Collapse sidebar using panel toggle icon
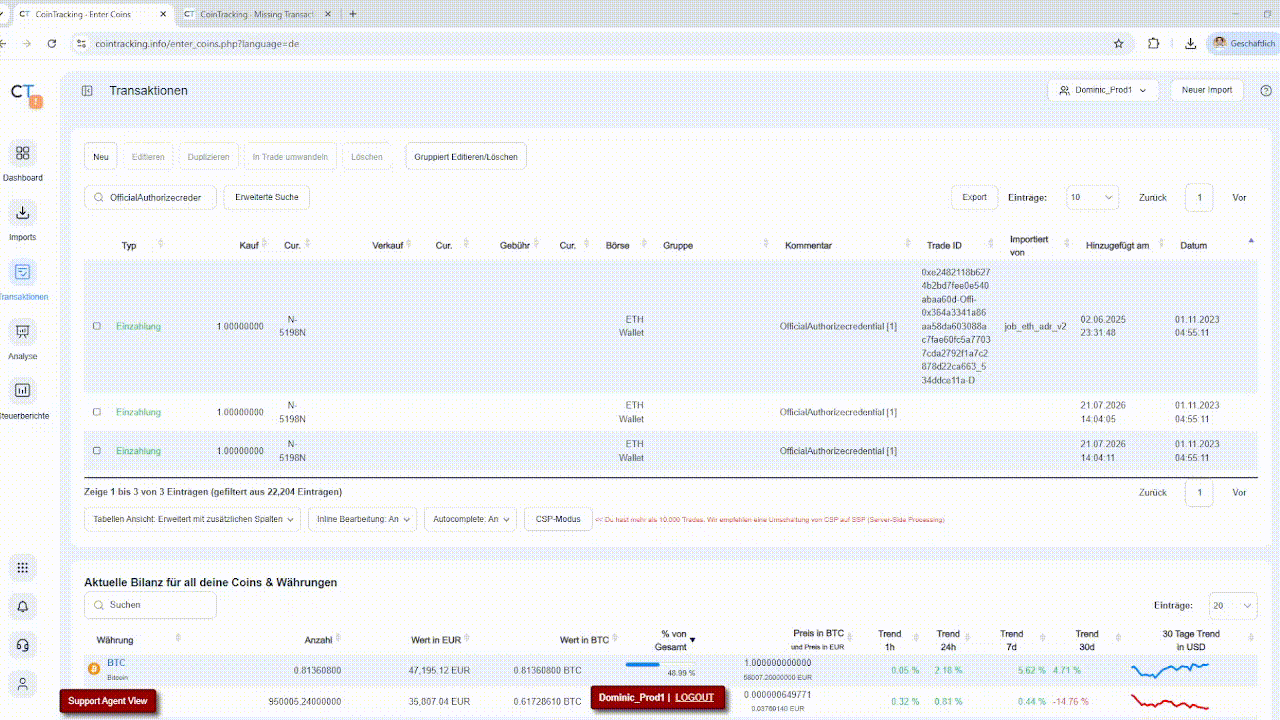 (87, 91)
